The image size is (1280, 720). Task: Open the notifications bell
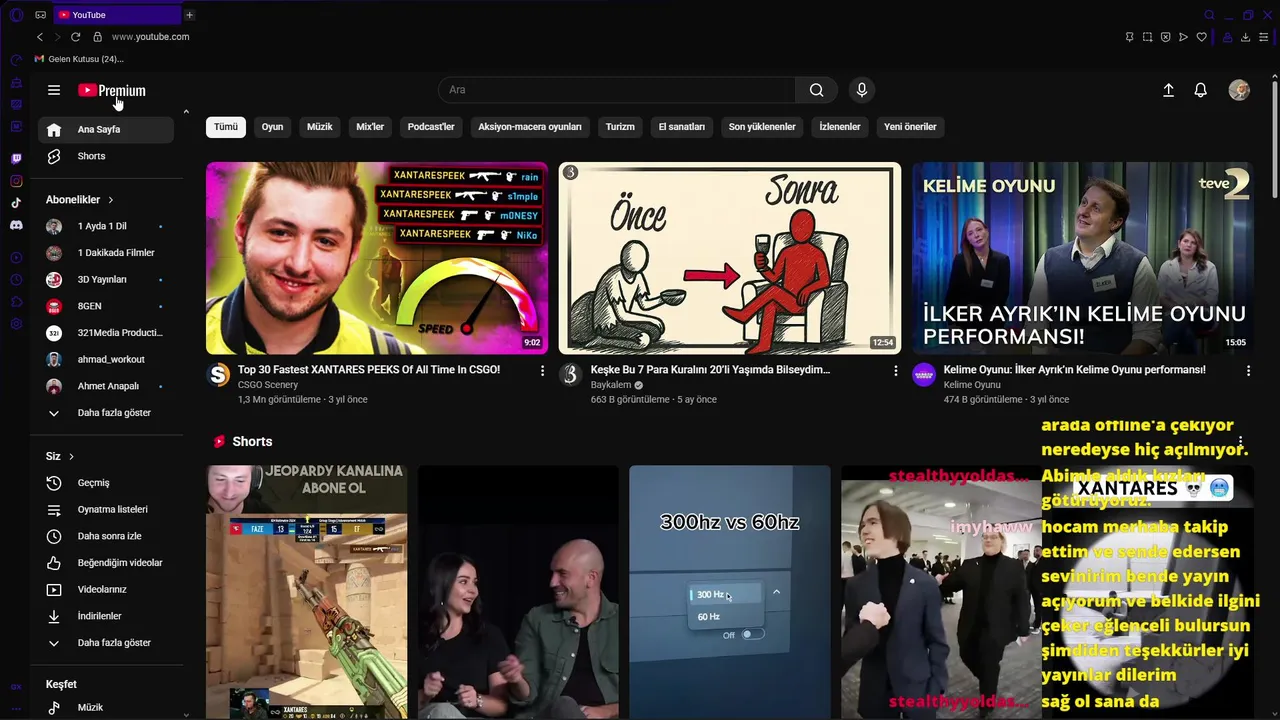(1201, 90)
